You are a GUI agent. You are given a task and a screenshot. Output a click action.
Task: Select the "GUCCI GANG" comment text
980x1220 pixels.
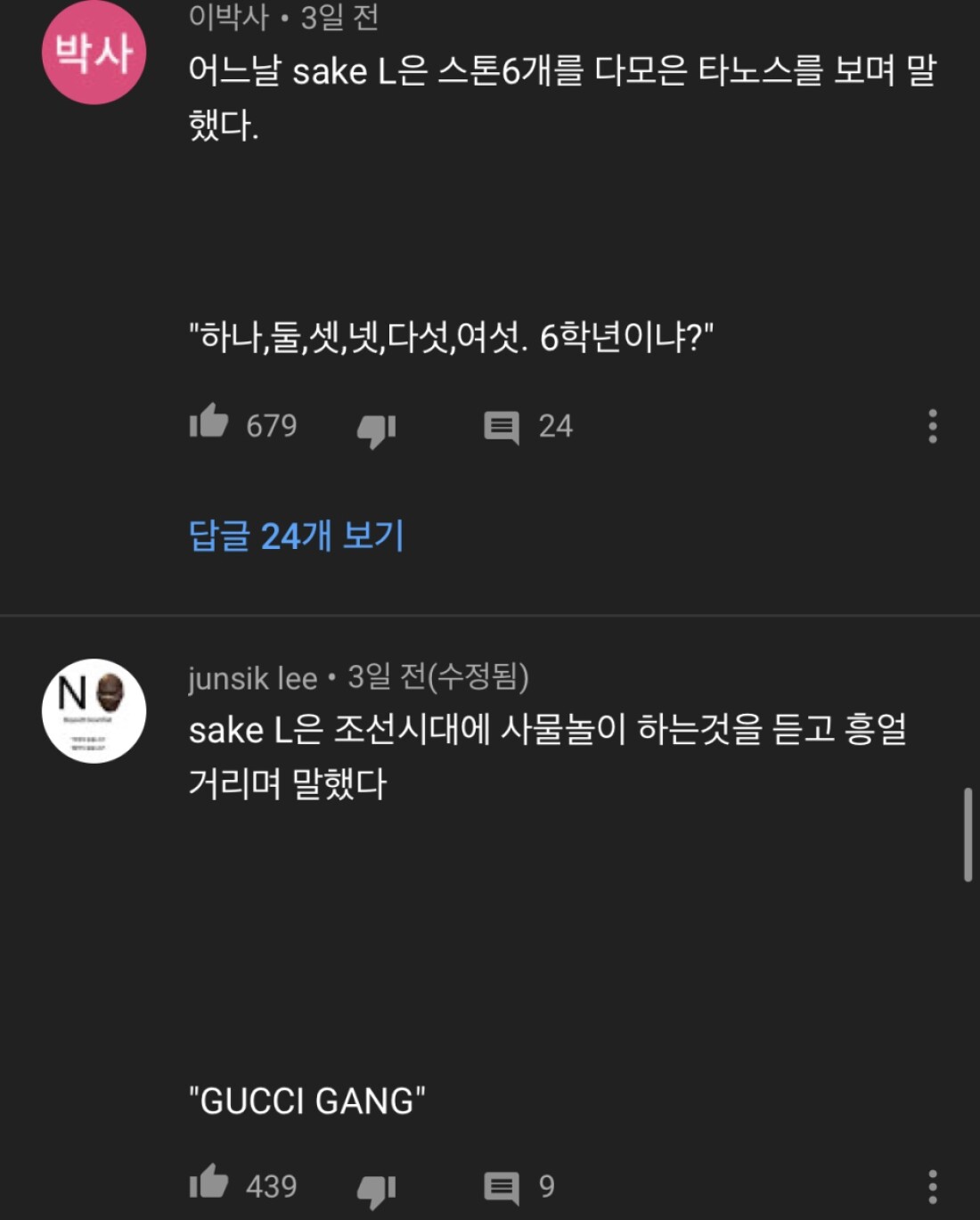tap(306, 1101)
